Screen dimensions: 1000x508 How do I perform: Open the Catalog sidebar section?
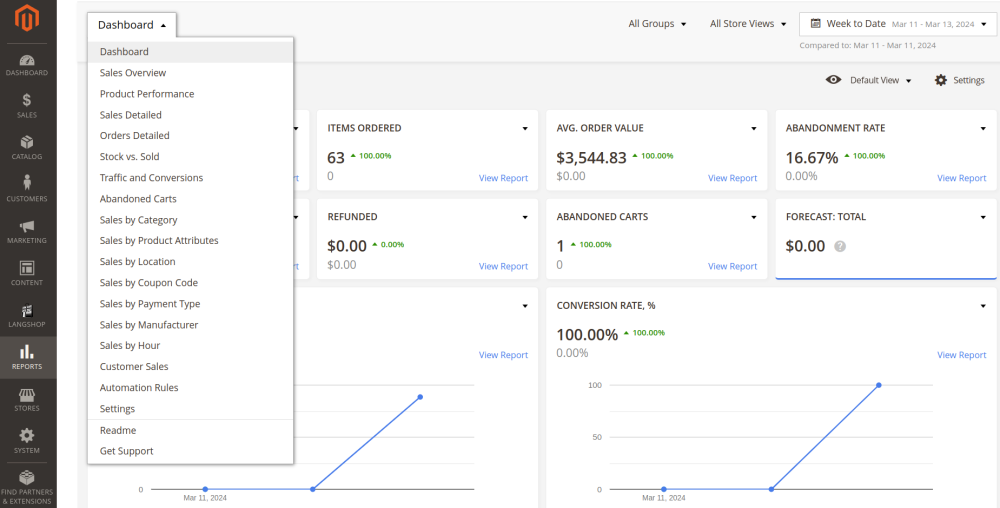point(27,147)
